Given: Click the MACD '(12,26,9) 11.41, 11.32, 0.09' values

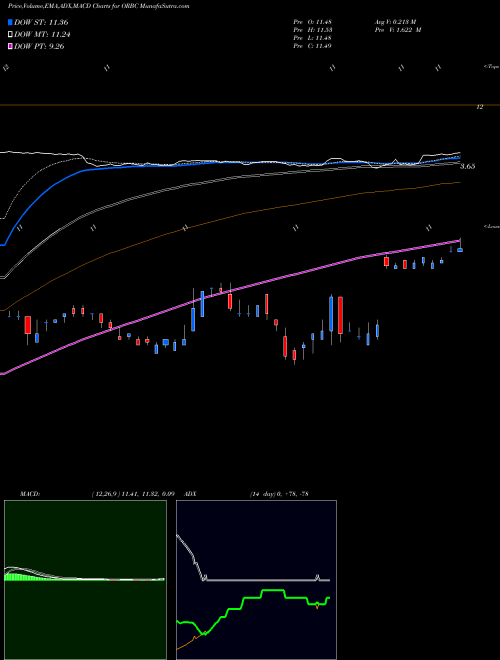Looking at the screenshot, I should coord(133,494).
